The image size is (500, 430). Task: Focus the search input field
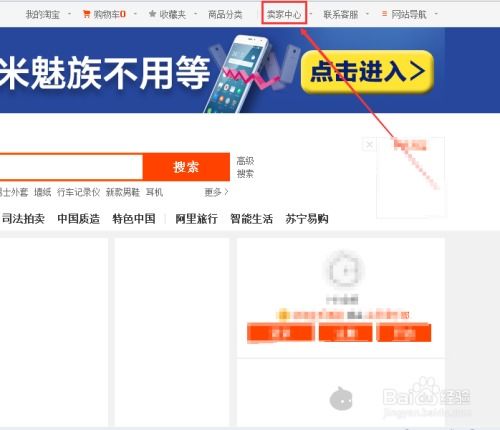pos(71,167)
